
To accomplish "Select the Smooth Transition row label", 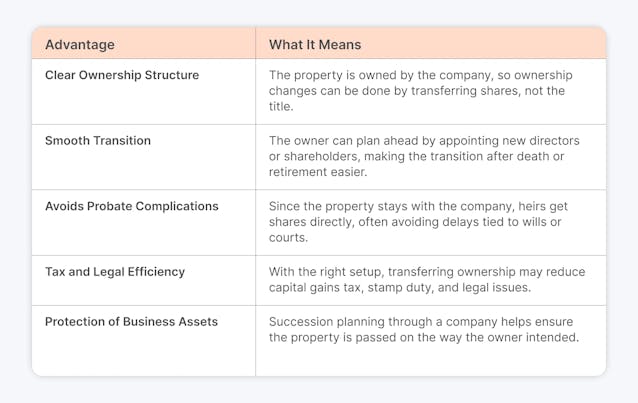I will pos(98,140).
